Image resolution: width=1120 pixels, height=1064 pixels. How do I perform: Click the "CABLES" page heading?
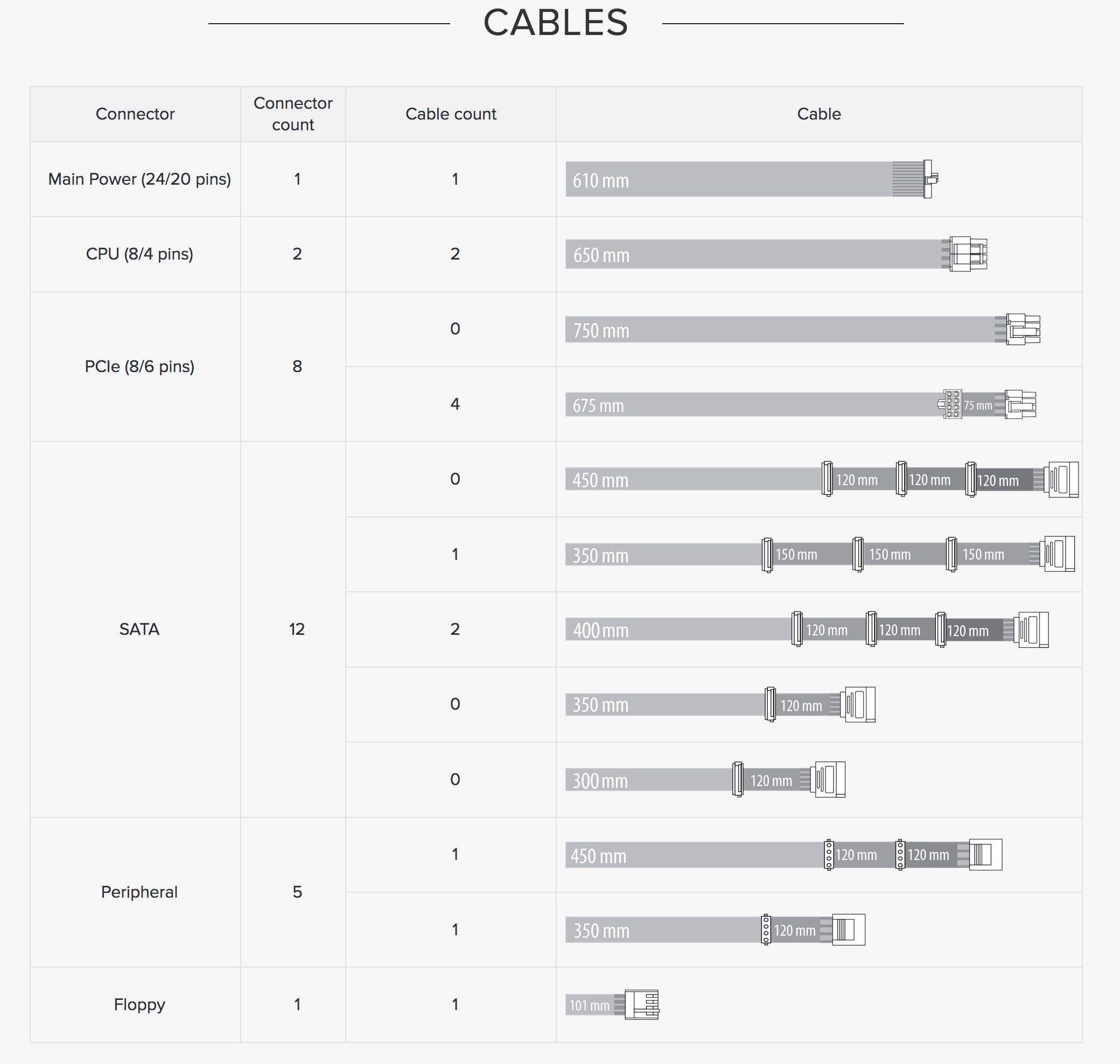tap(556, 23)
